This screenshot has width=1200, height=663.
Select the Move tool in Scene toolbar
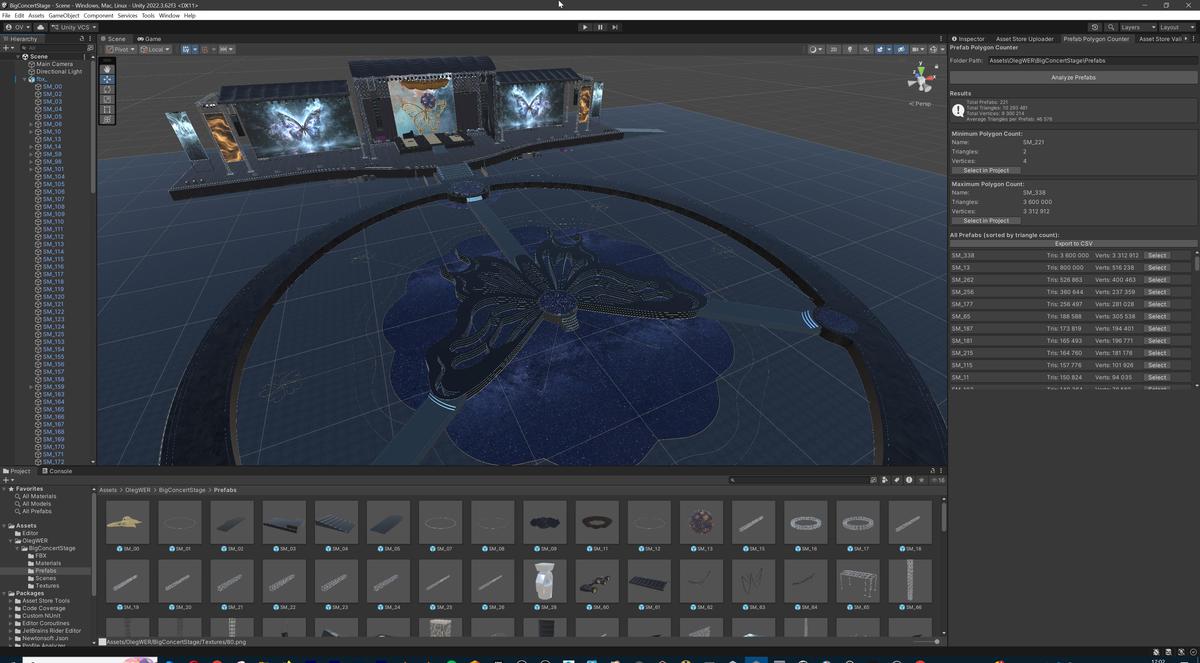coord(107,79)
